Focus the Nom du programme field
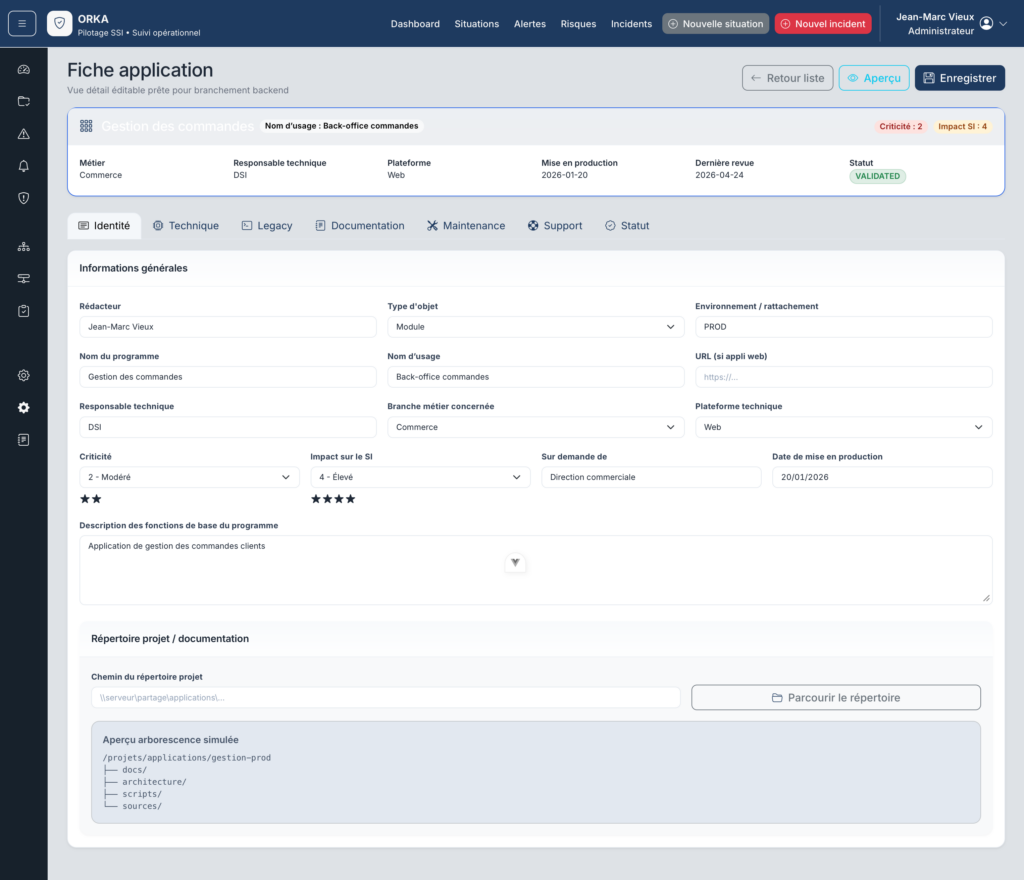 coord(228,377)
